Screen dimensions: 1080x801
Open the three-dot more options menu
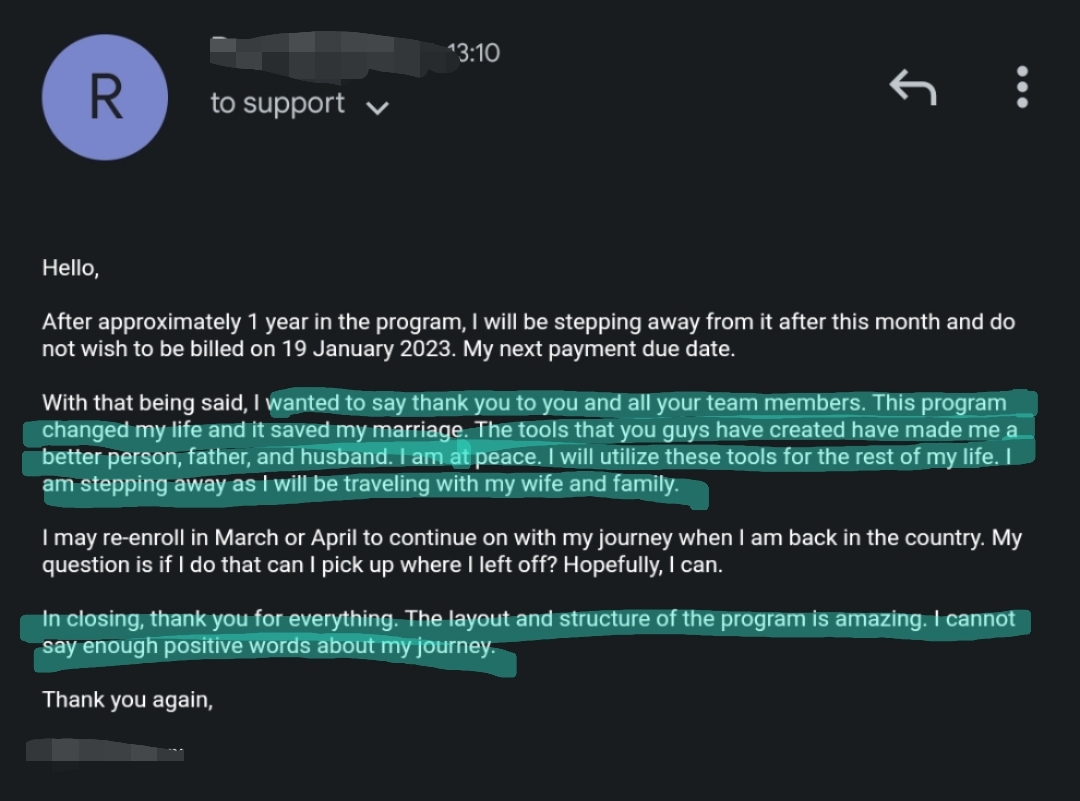click(x=1022, y=88)
